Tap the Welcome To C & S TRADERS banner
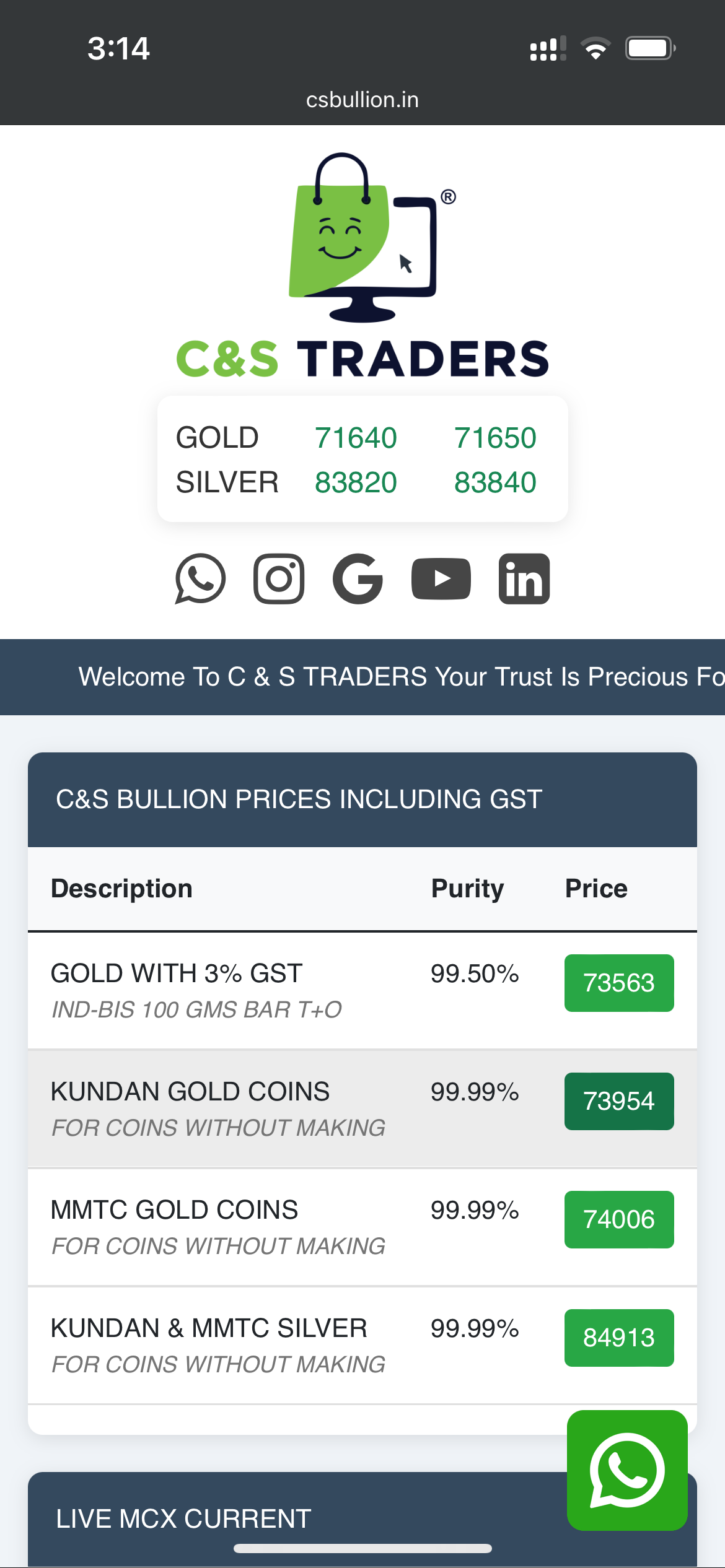This screenshot has height=1568, width=725. tap(397, 677)
